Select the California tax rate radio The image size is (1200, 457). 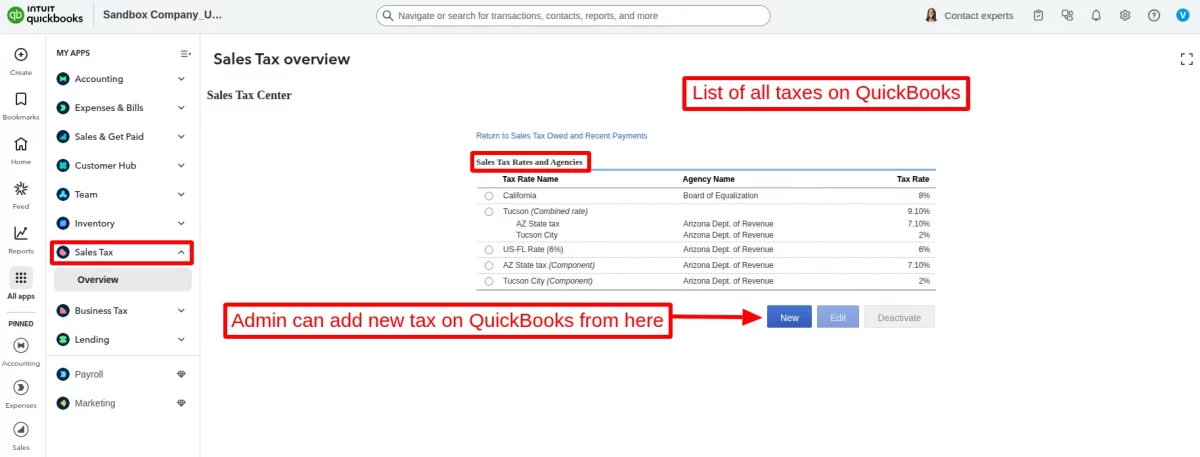(489, 196)
